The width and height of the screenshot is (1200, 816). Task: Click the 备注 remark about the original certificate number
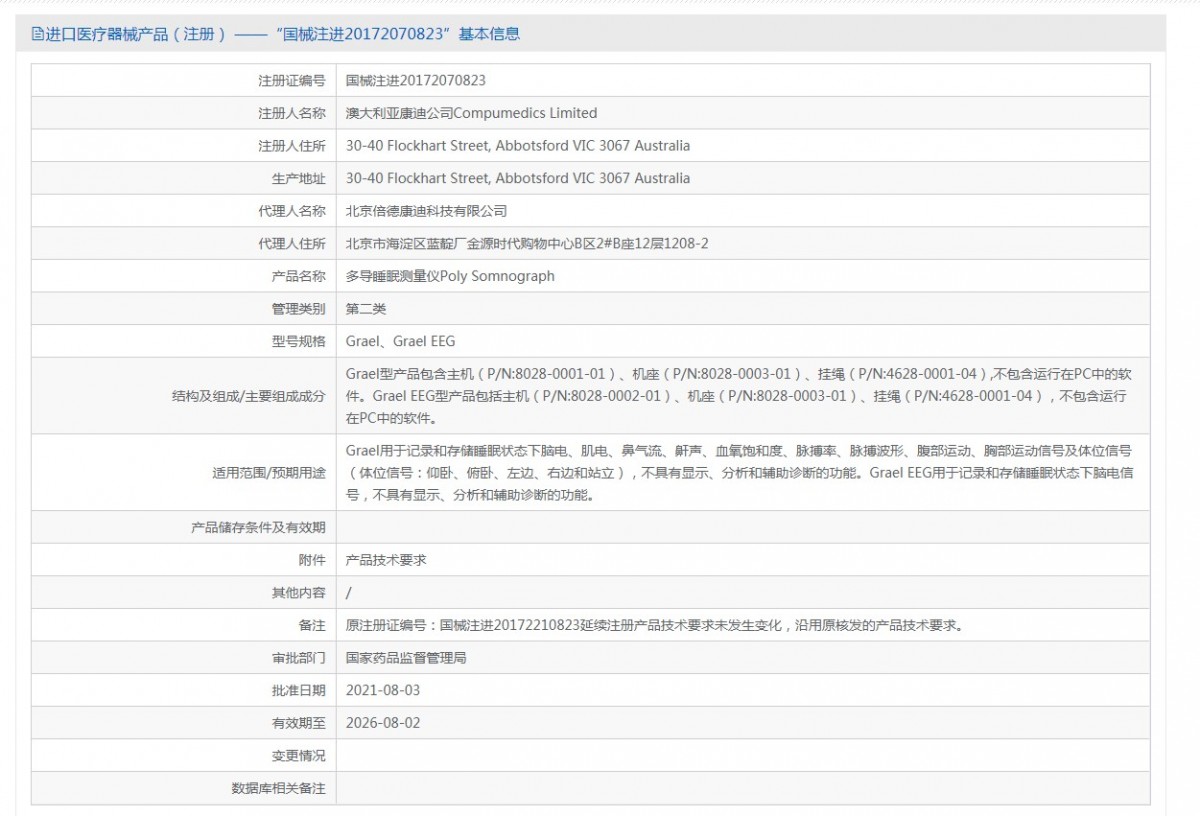pos(654,625)
